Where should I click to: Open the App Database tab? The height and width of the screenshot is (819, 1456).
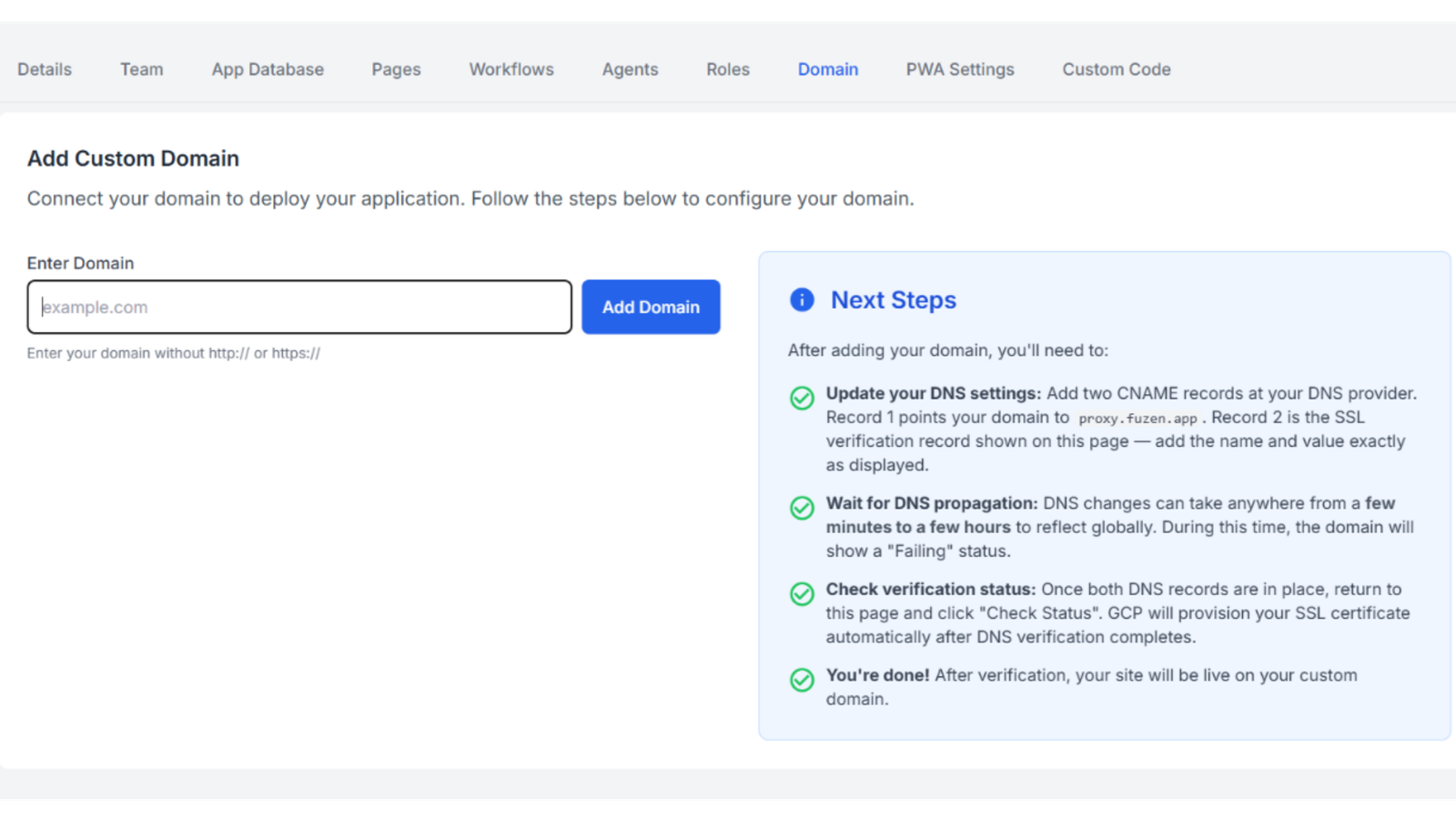(268, 69)
